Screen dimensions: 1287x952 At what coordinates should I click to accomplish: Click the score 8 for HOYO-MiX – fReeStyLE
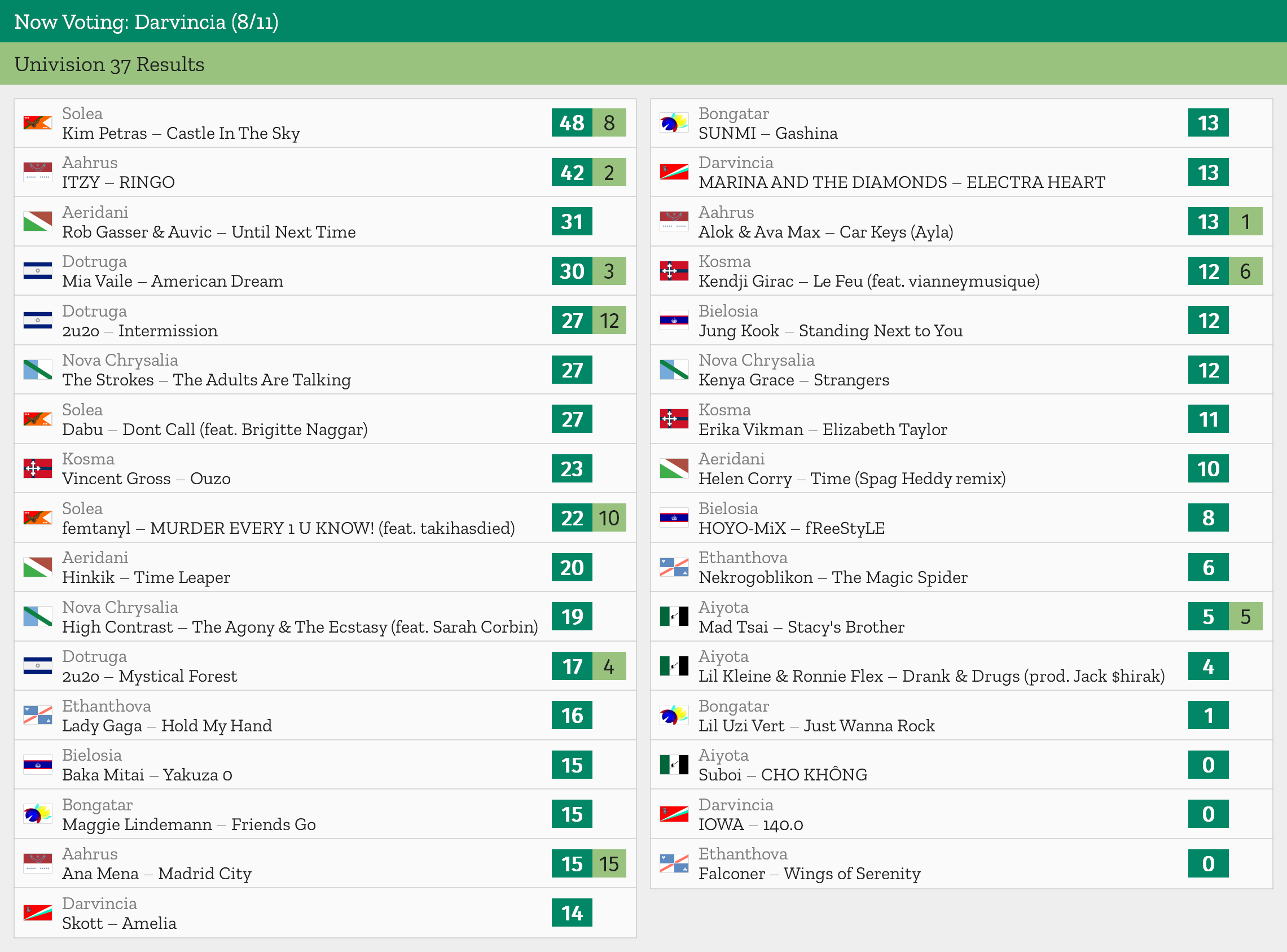click(1208, 518)
